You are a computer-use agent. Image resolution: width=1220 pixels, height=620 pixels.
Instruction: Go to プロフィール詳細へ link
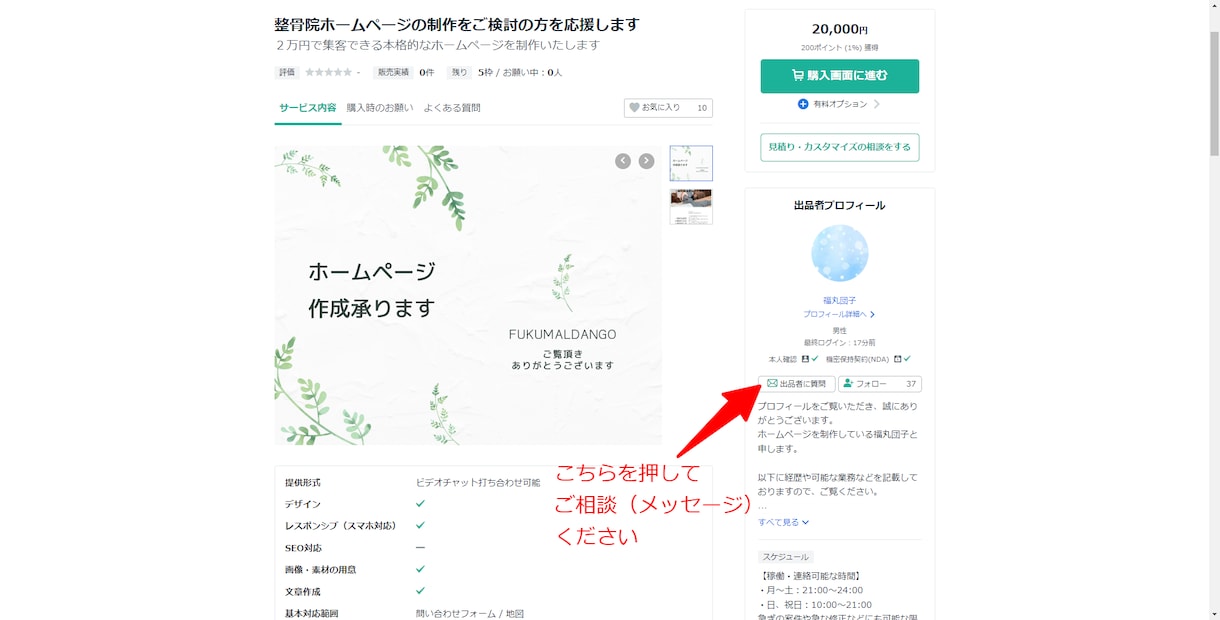[839, 314]
